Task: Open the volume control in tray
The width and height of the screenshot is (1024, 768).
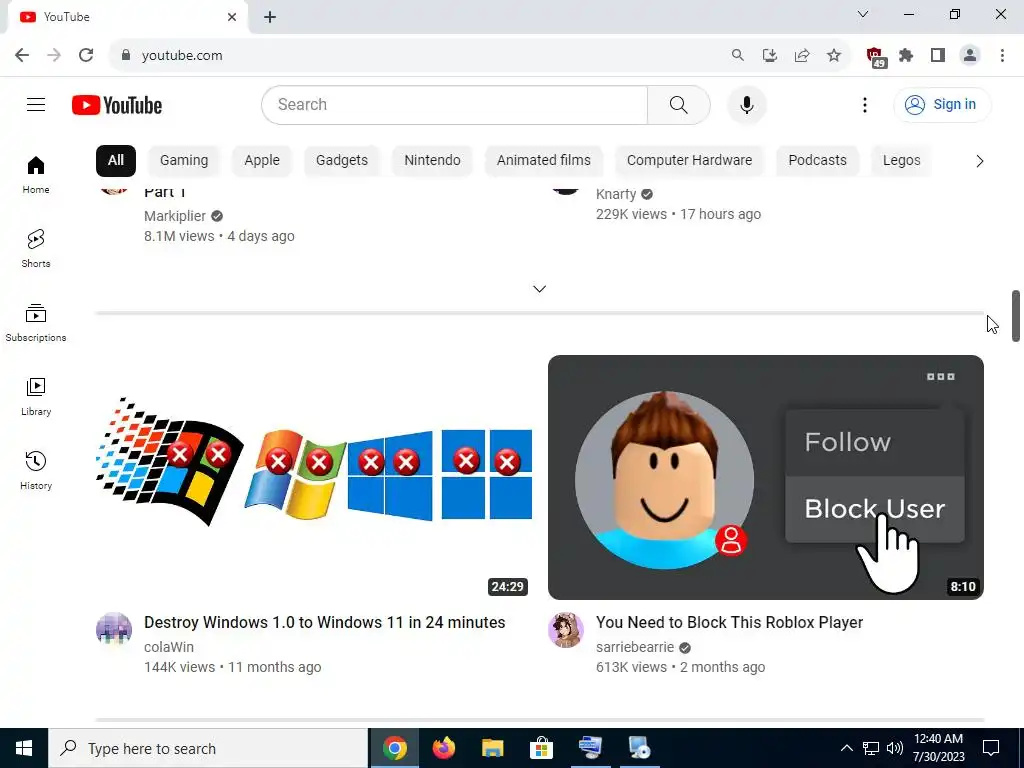Action: point(895,748)
